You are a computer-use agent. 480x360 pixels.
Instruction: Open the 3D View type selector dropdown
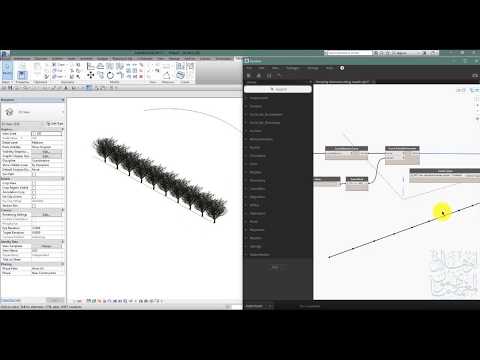tap(32, 112)
